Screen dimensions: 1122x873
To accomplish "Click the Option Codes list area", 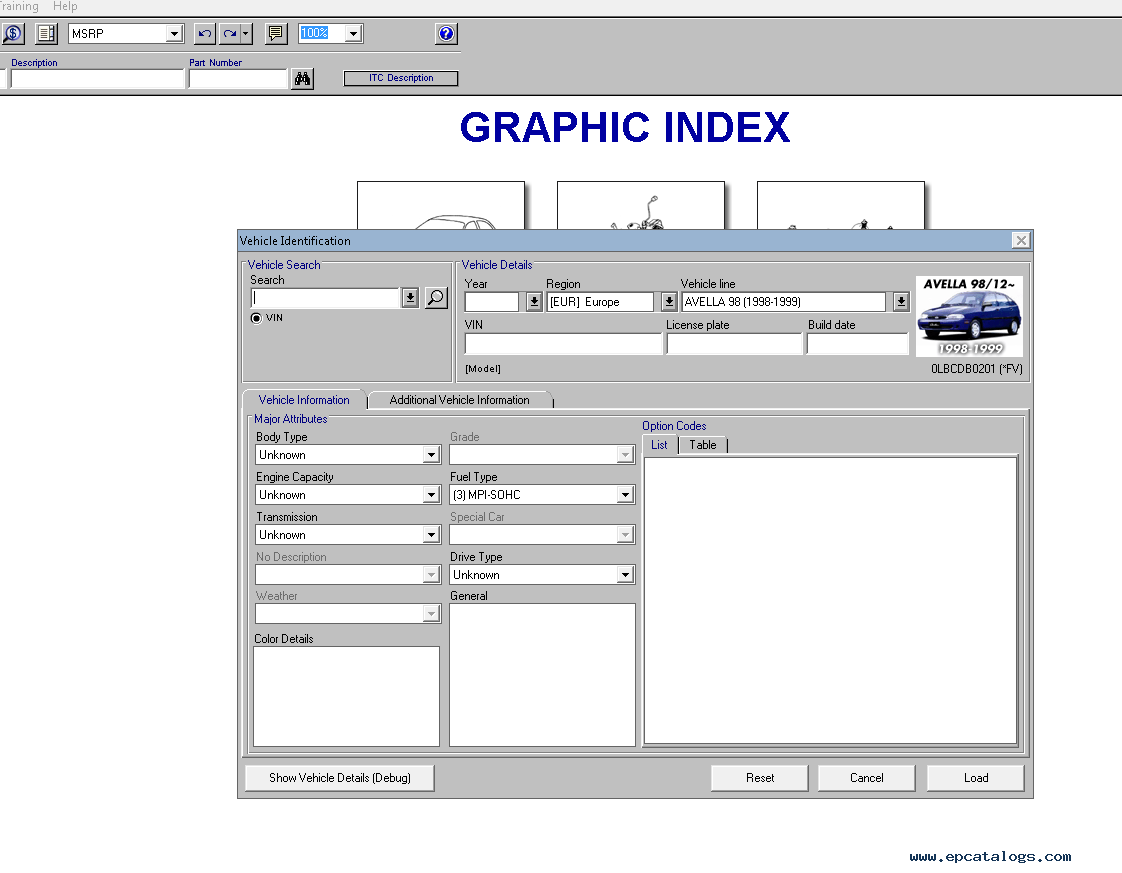I will pyautogui.click(x=830, y=600).
